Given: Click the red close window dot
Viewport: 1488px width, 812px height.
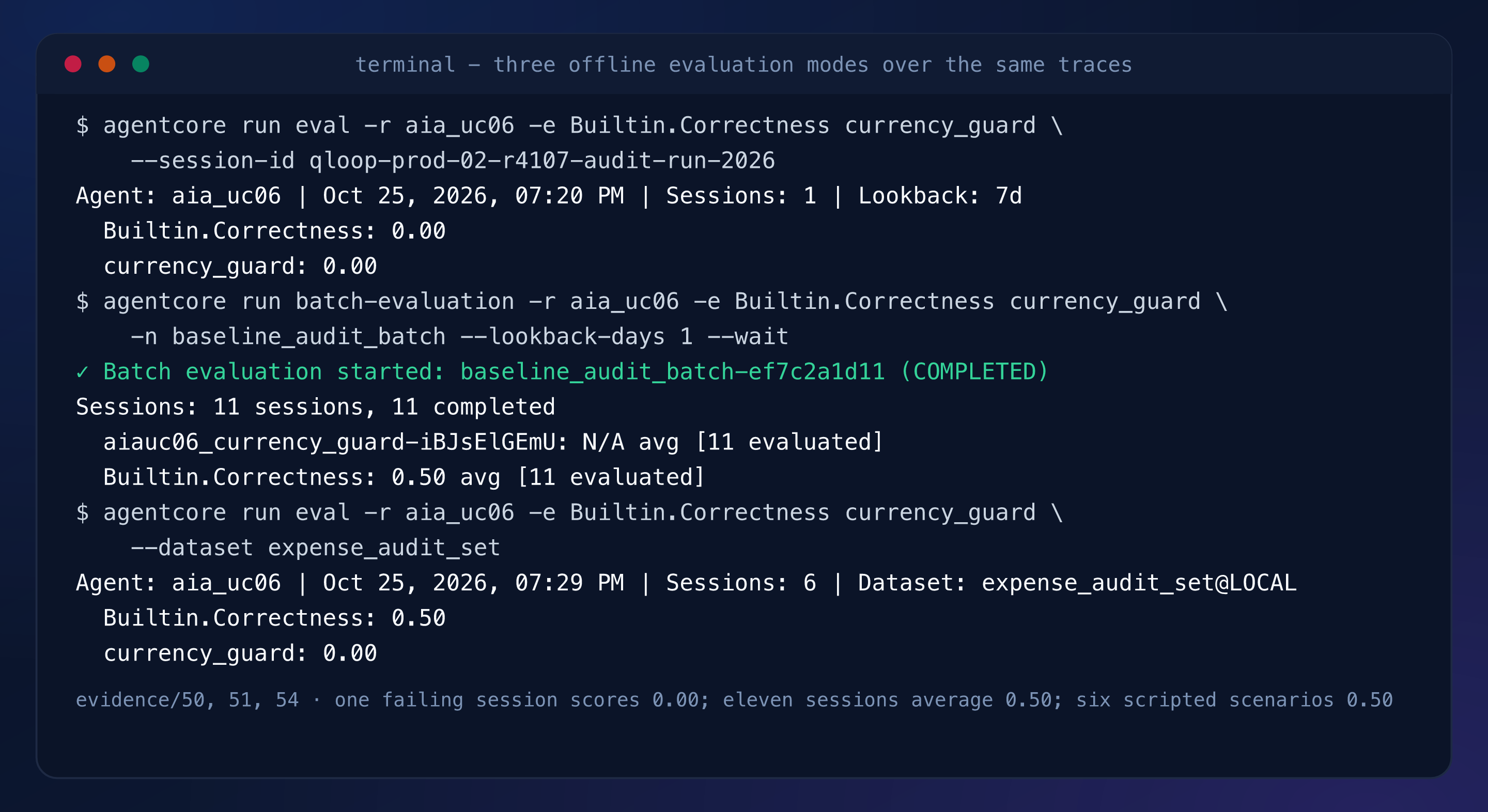Looking at the screenshot, I should pyautogui.click(x=73, y=64).
